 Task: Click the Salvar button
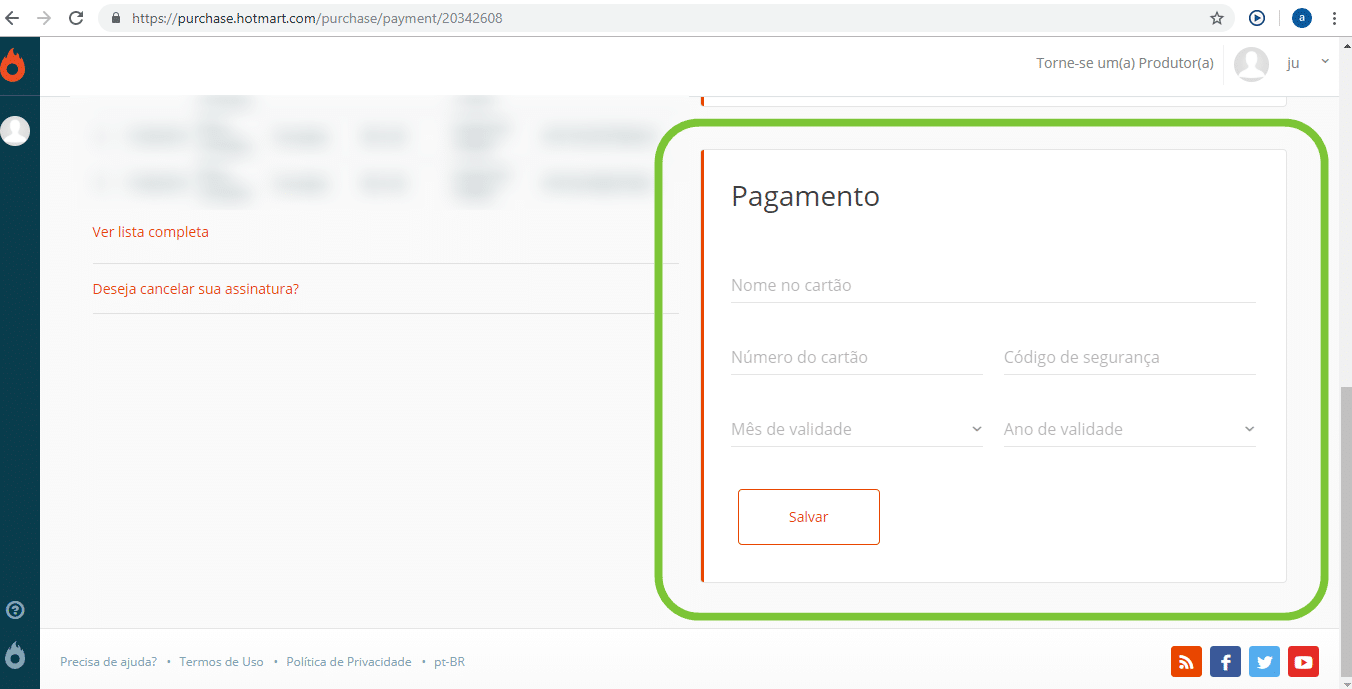pos(808,517)
